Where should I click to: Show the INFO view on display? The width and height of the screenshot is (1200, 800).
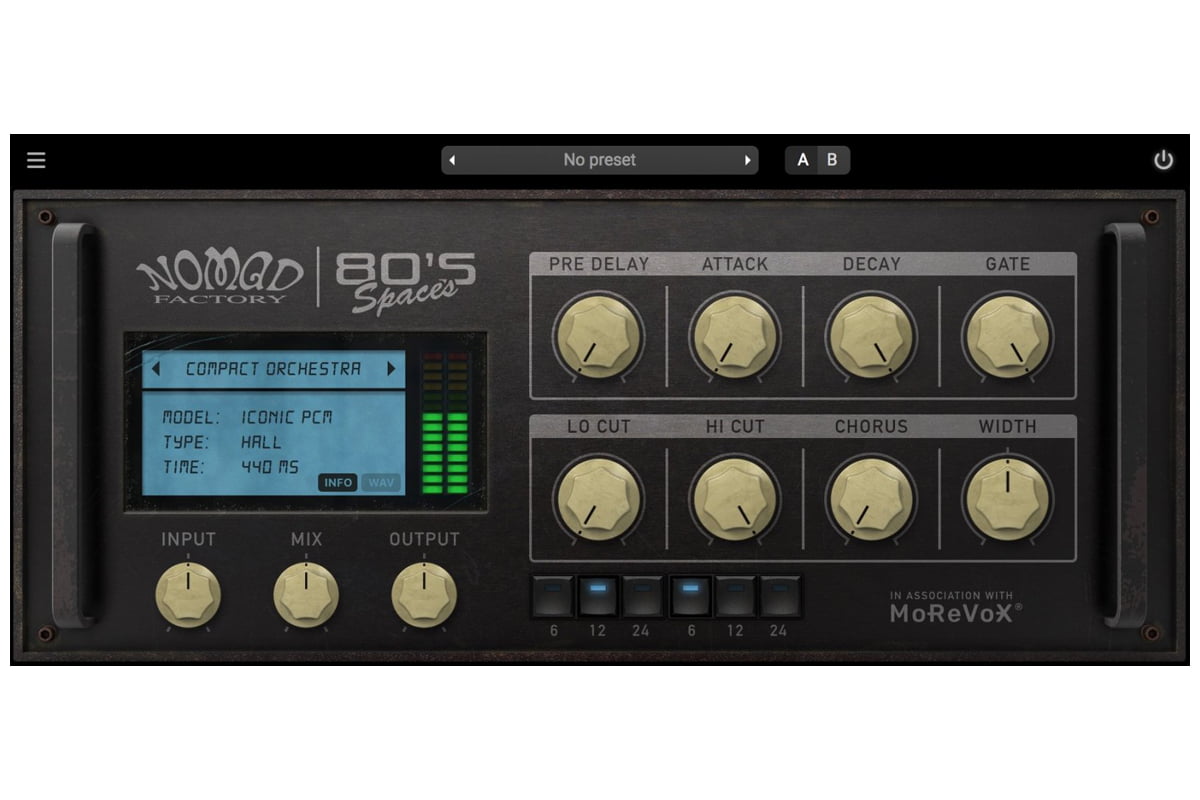[338, 482]
